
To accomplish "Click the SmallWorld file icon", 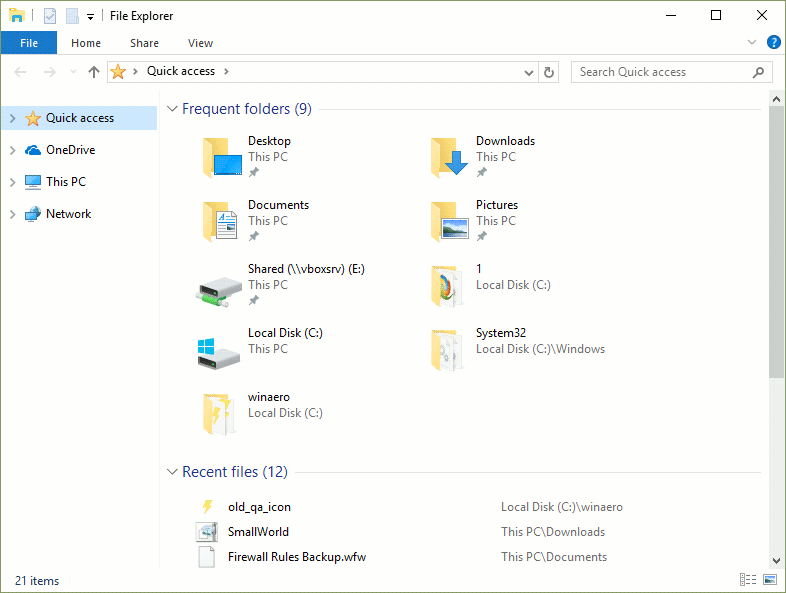I will coord(207,532).
